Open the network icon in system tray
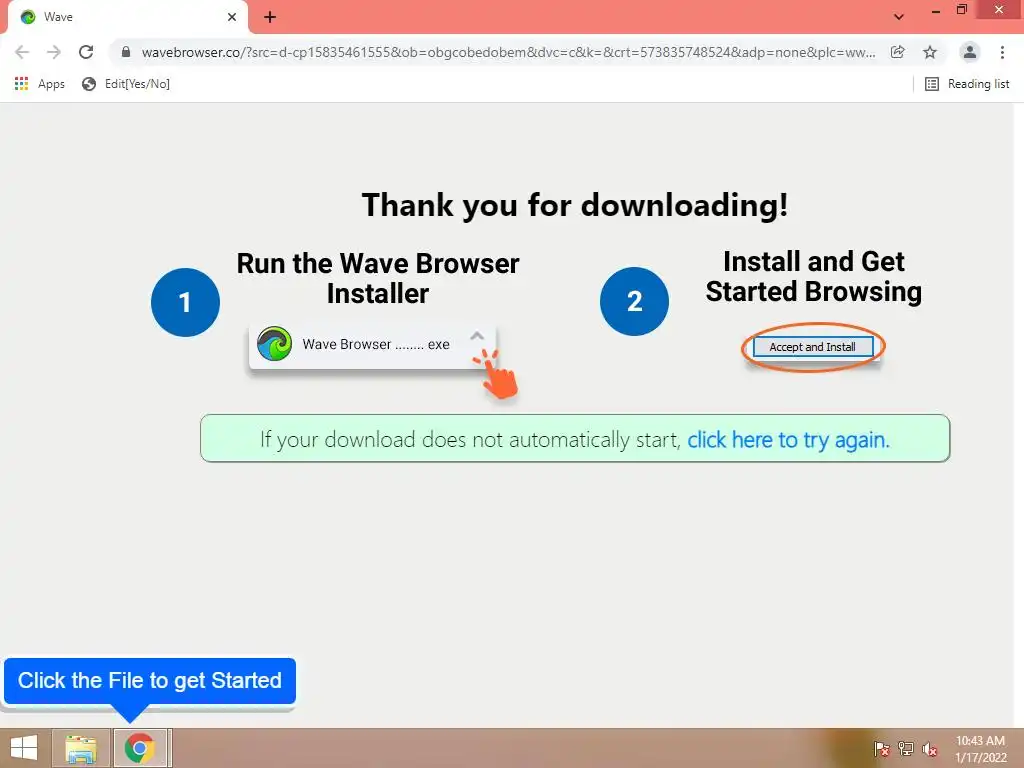Screen dimensions: 1024x768 point(906,749)
